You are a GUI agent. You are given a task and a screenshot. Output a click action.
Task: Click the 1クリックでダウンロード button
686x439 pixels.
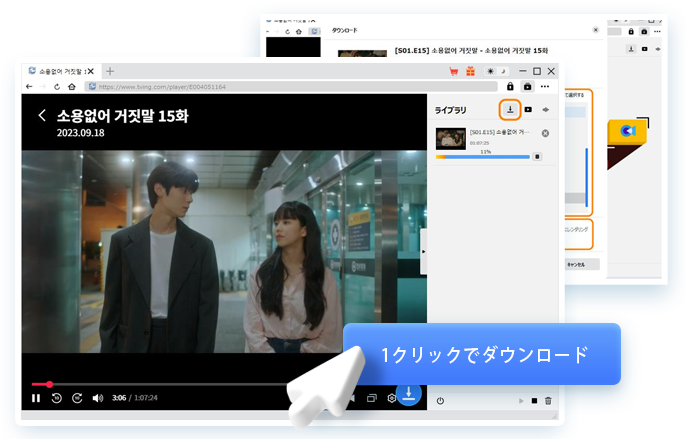(483, 354)
